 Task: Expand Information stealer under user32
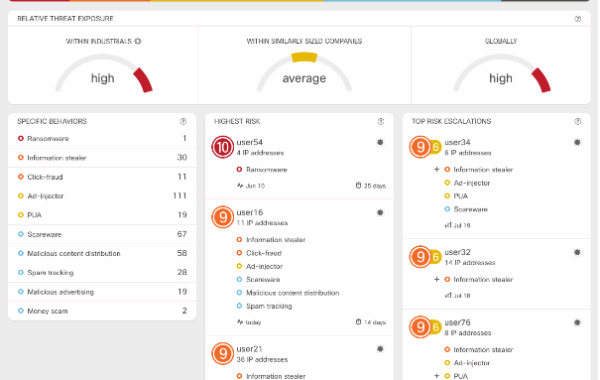tap(437, 279)
